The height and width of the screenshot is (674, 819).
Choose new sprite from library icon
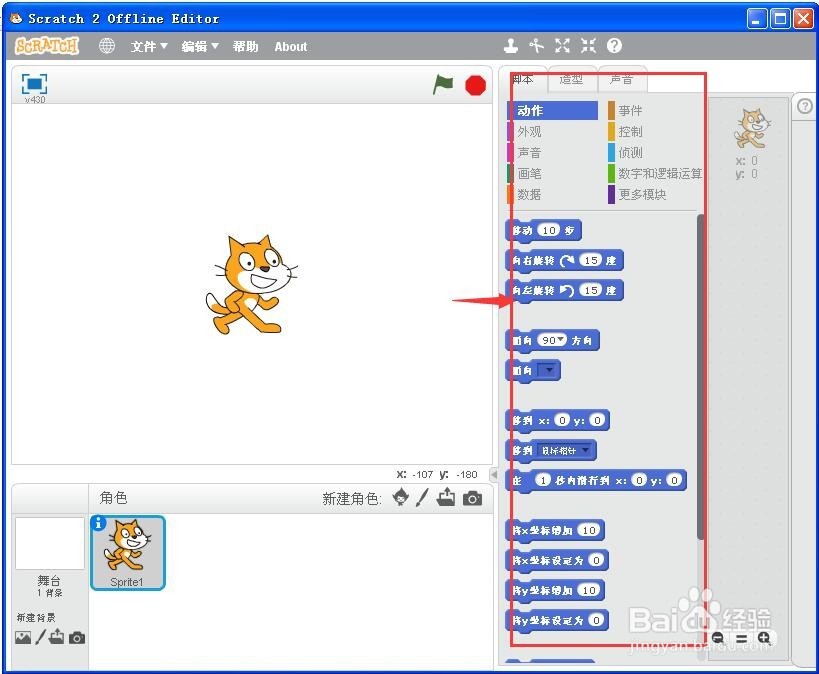pyautogui.click(x=401, y=497)
